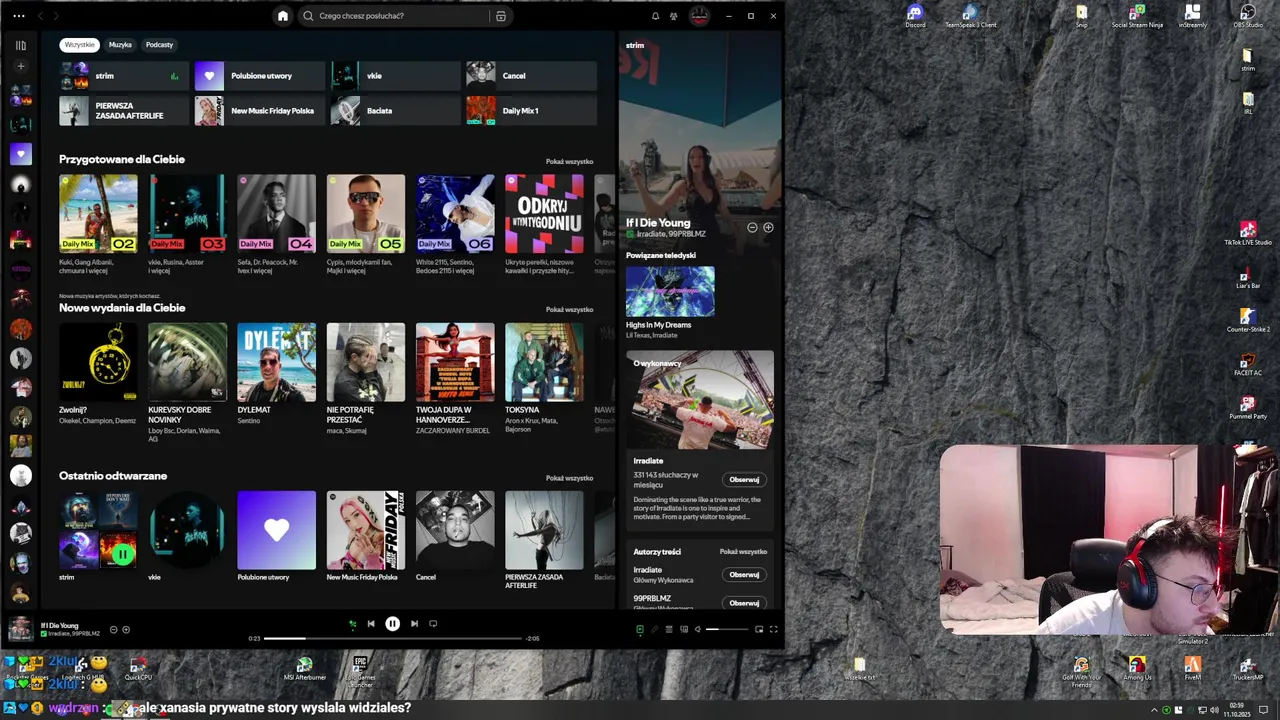1280x720 pixels.
Task: Toggle Now Playing view panel
Action: pyautogui.click(x=640, y=629)
